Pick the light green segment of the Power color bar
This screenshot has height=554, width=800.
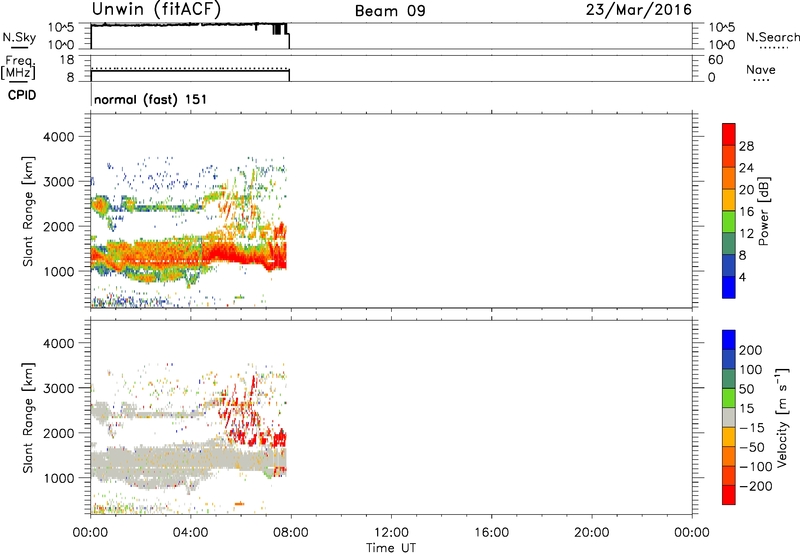click(x=729, y=222)
